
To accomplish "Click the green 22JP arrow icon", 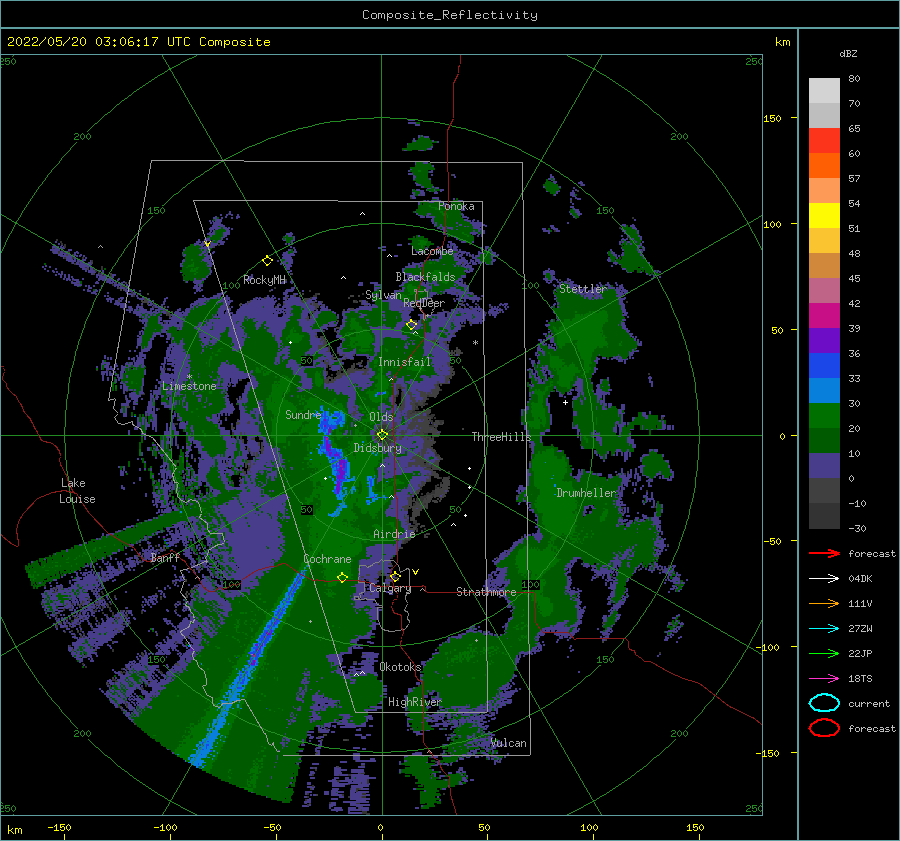I will [x=824, y=653].
